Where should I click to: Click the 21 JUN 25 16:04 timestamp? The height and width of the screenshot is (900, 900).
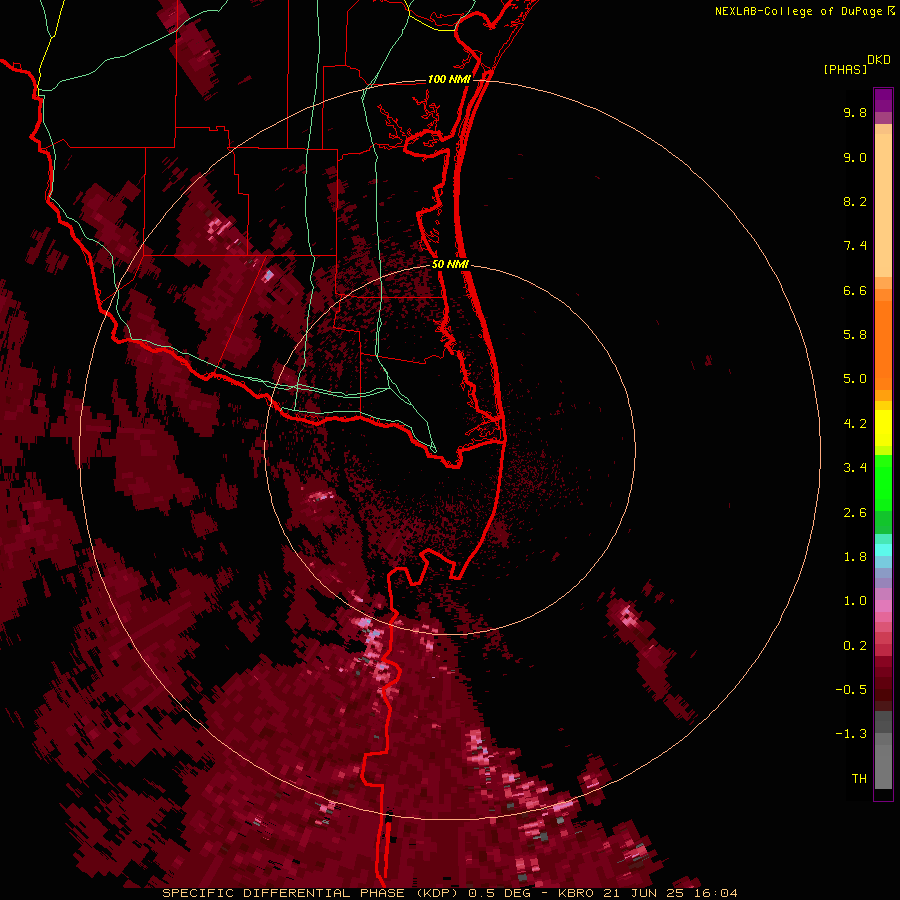(670, 893)
